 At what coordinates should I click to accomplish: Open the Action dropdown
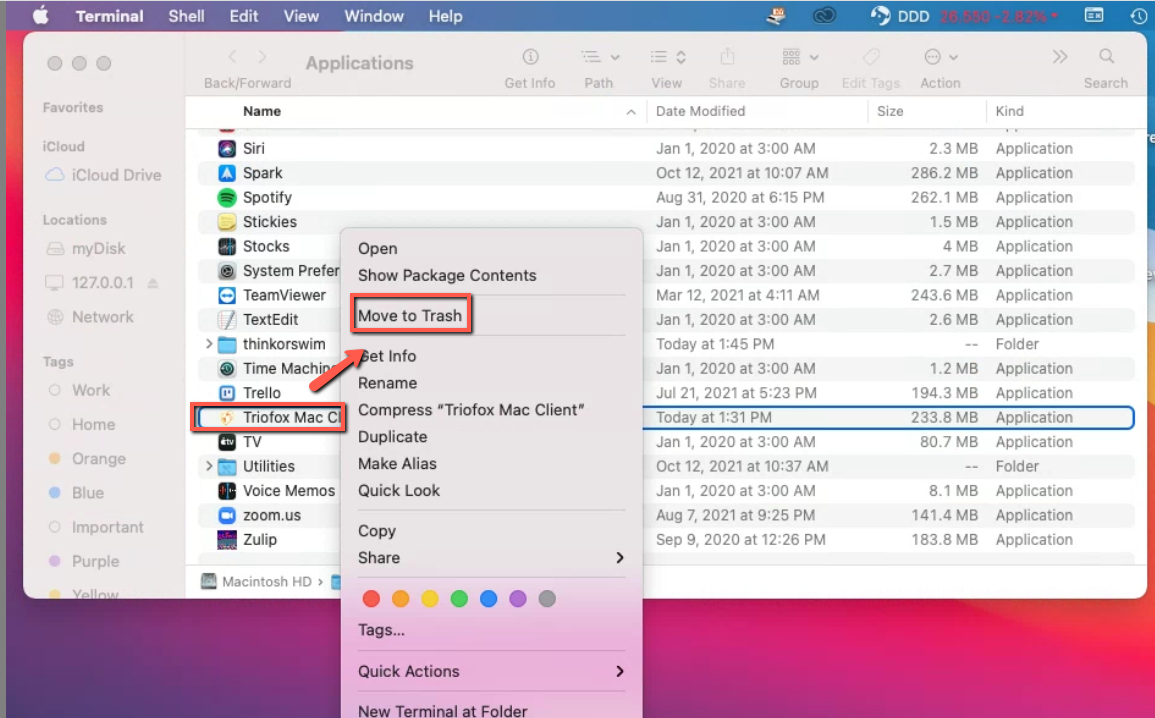pos(941,57)
